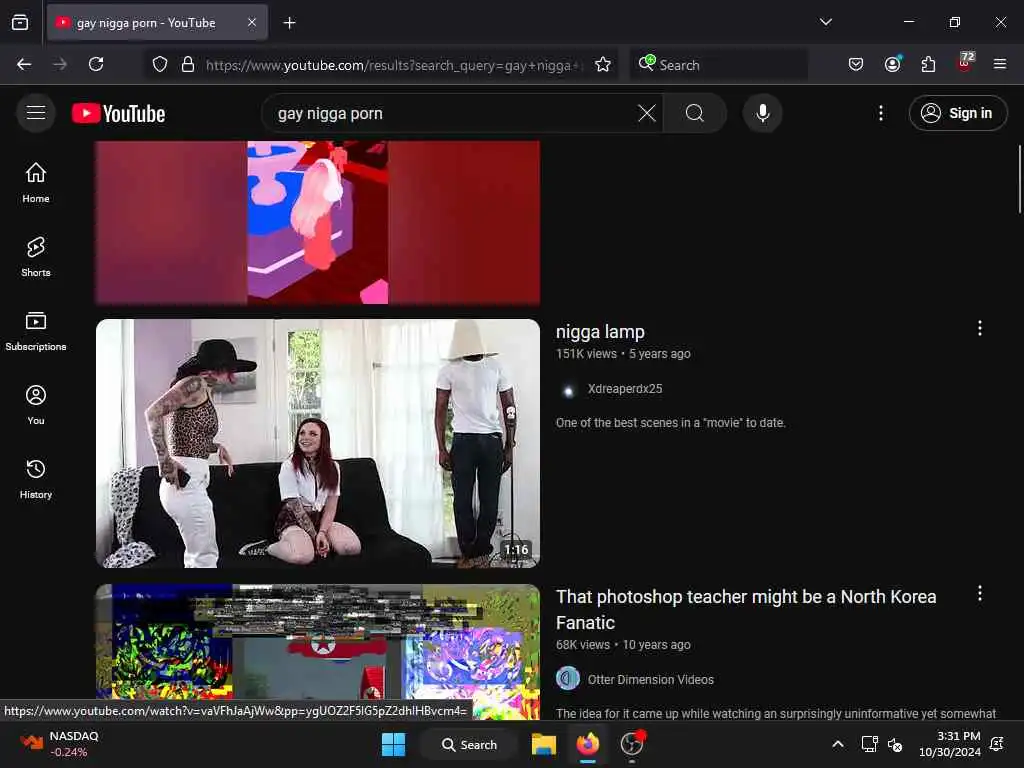Clear the YouTube search box text
This screenshot has width=1024, height=768.
pos(647,113)
